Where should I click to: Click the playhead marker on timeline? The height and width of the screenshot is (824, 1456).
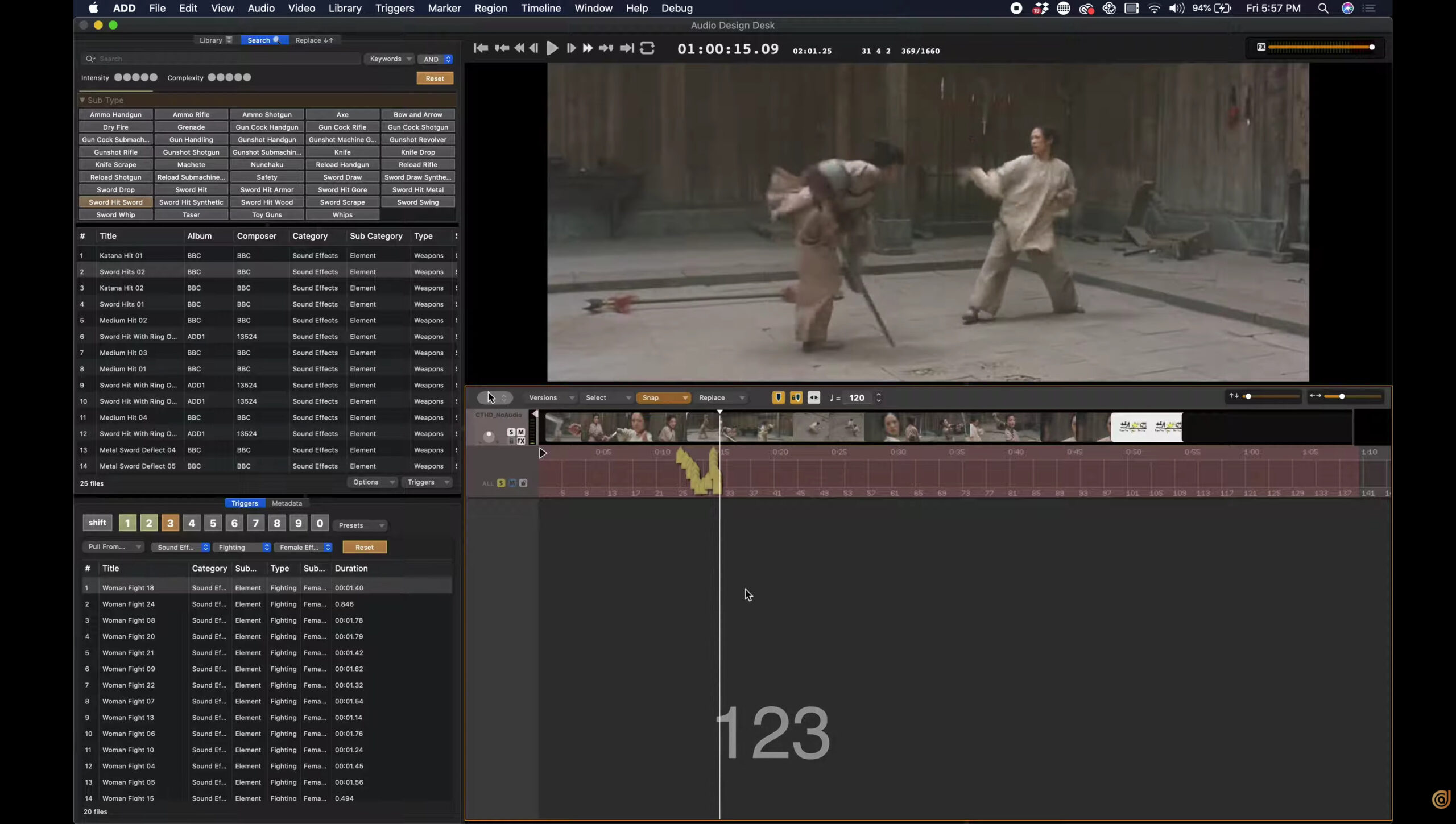click(719, 412)
